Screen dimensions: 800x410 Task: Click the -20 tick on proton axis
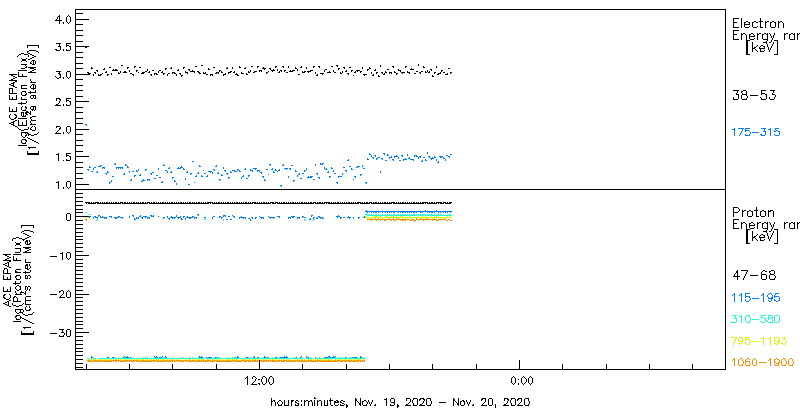pos(60,294)
